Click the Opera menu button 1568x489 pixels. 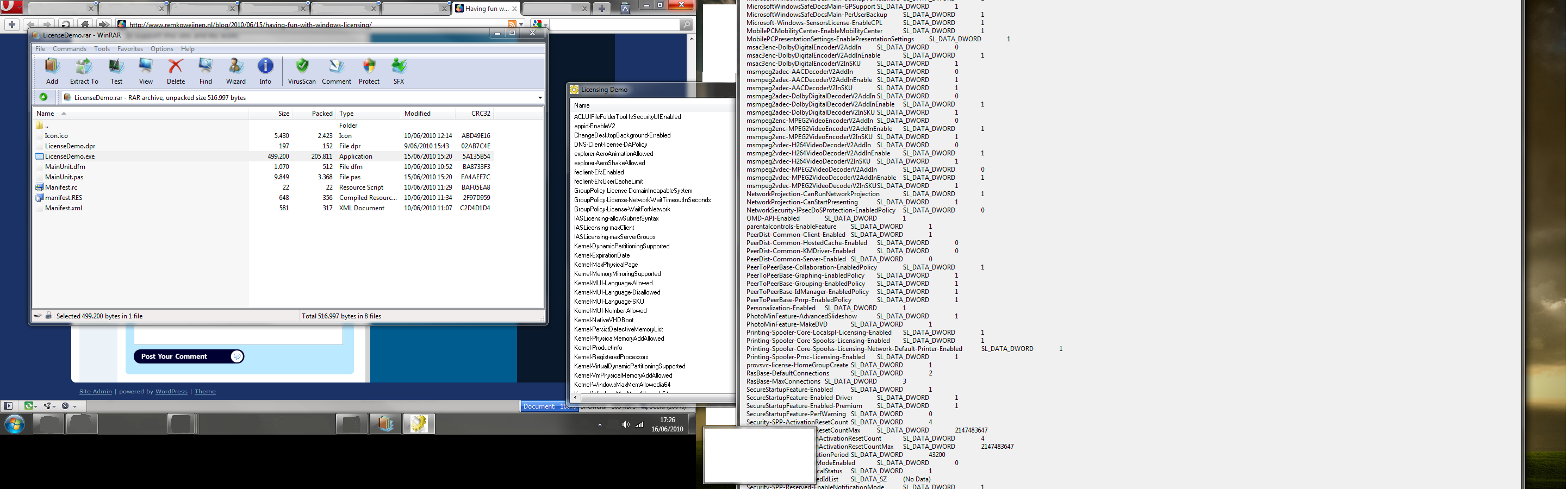point(12,7)
